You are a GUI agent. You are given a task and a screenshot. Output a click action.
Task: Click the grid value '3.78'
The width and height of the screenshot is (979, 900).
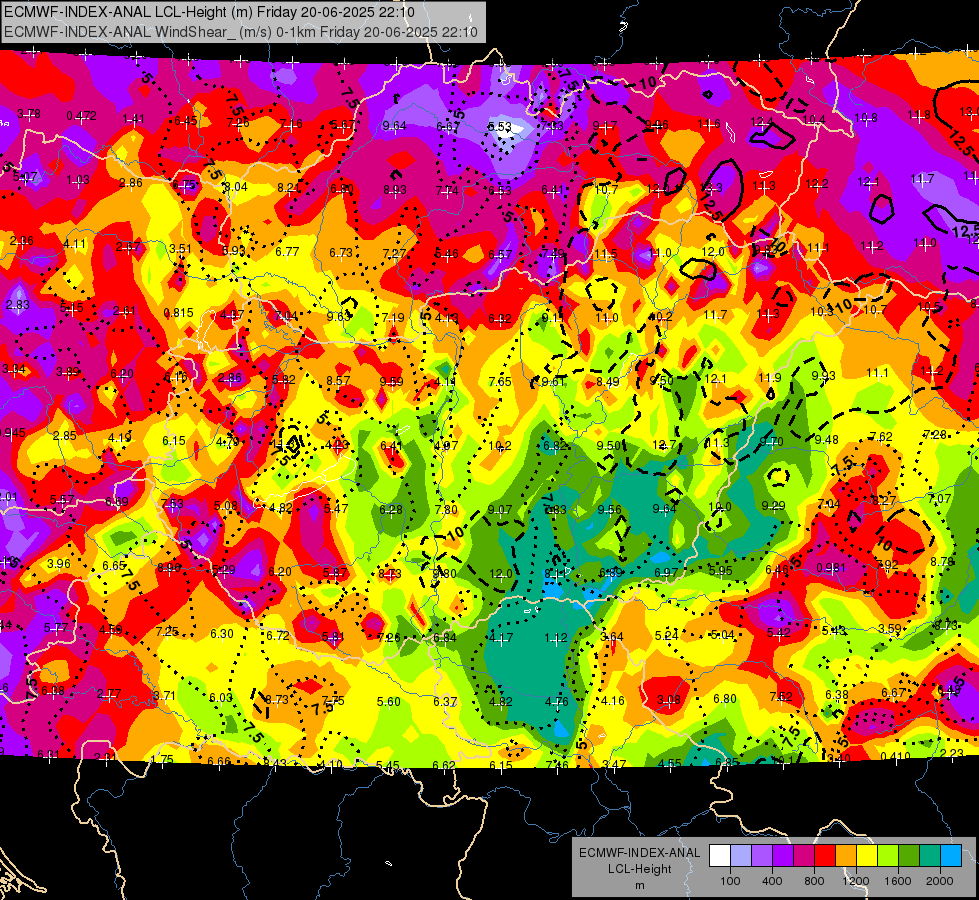29,114
